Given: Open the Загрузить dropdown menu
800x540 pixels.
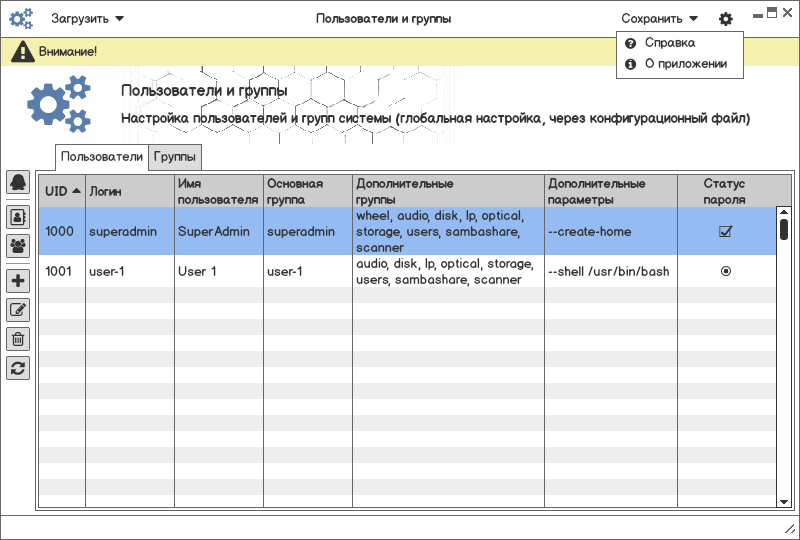Looking at the screenshot, I should pos(88,18).
